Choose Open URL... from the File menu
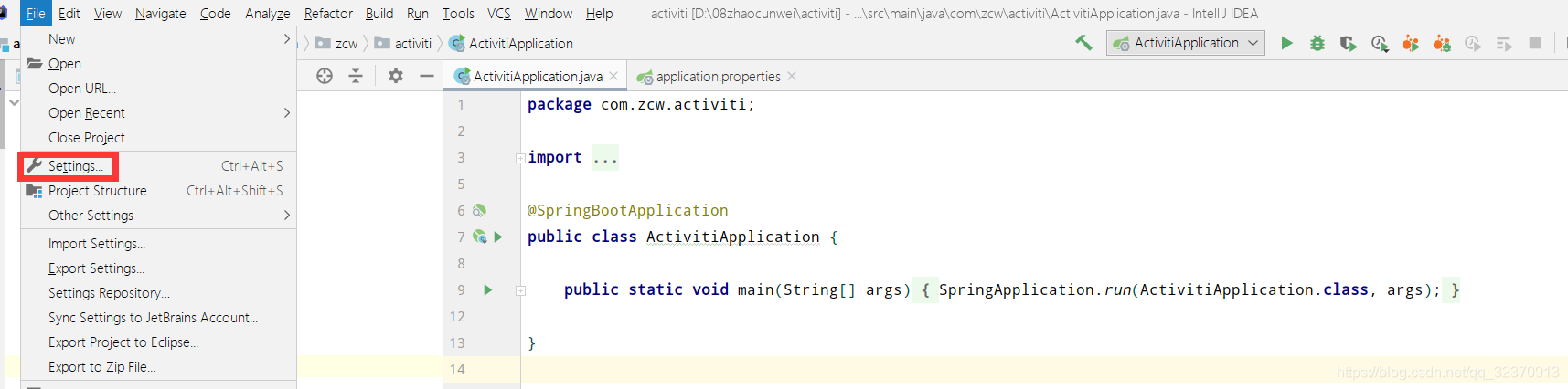Viewport: 1568px width, 389px height. pyautogui.click(x=159, y=89)
